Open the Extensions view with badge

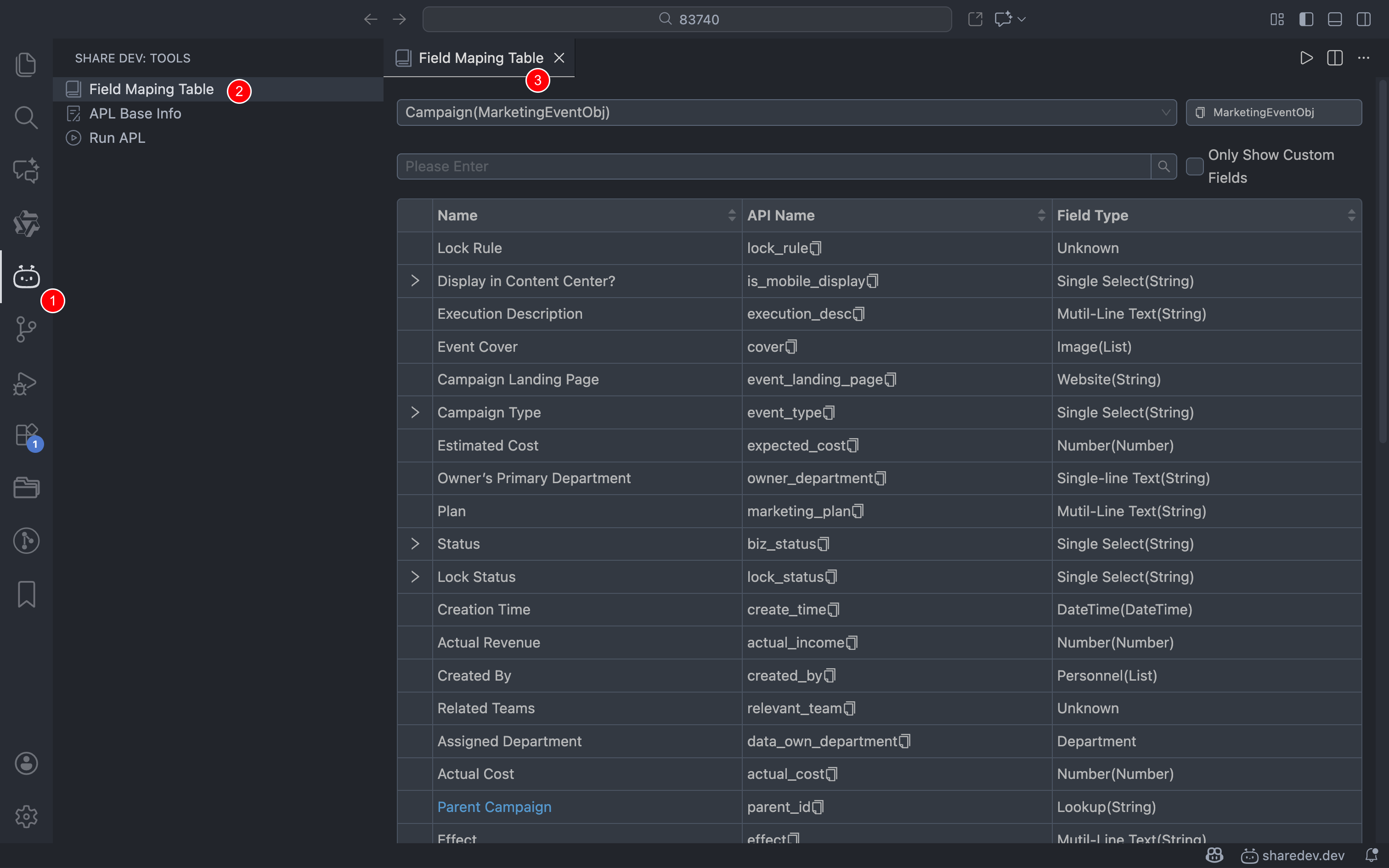[26, 436]
